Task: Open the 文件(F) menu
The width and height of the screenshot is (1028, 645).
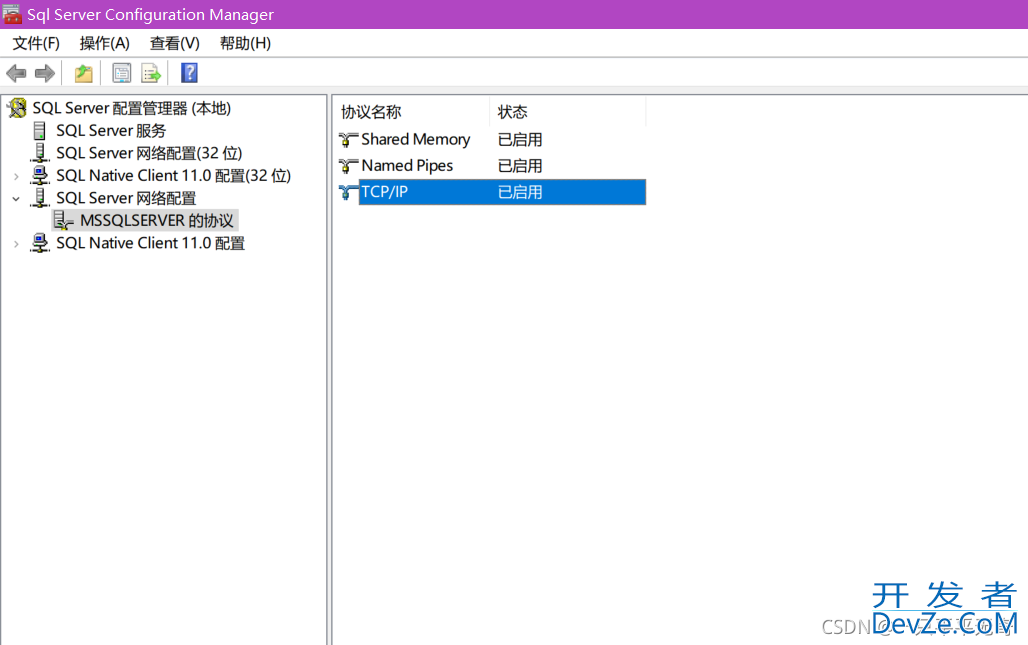Action: point(36,43)
